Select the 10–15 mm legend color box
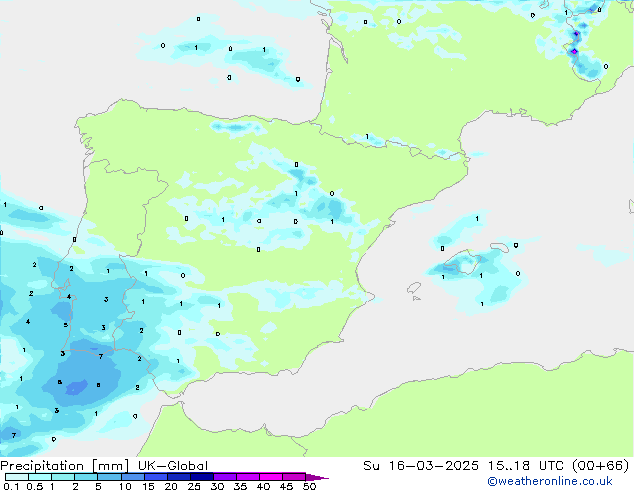634x490 pixels. click(x=133, y=477)
